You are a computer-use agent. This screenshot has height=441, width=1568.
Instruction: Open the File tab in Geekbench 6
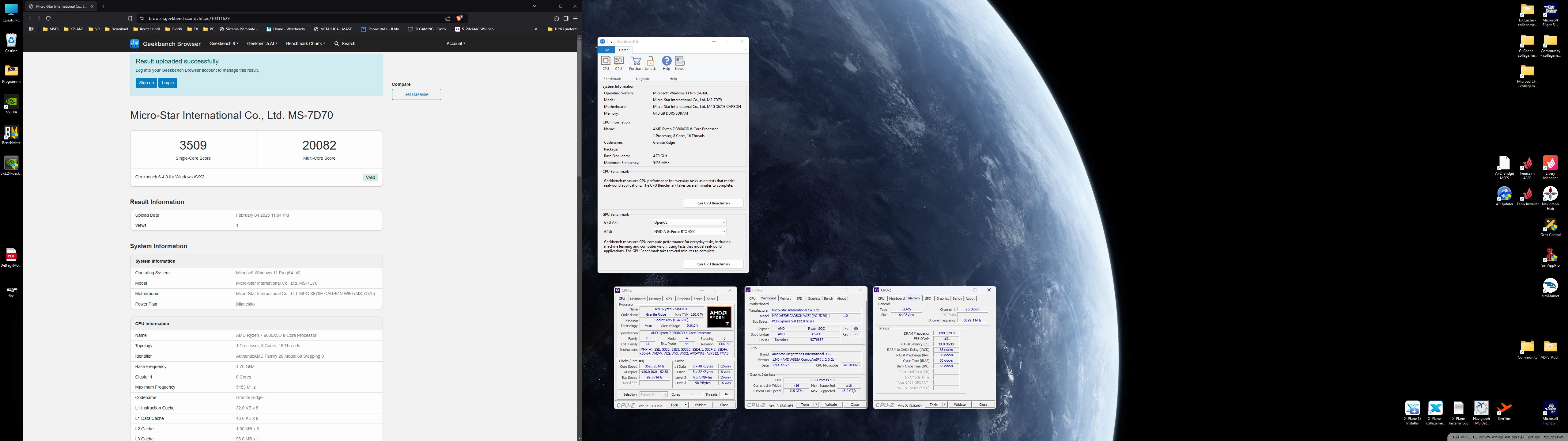click(606, 50)
